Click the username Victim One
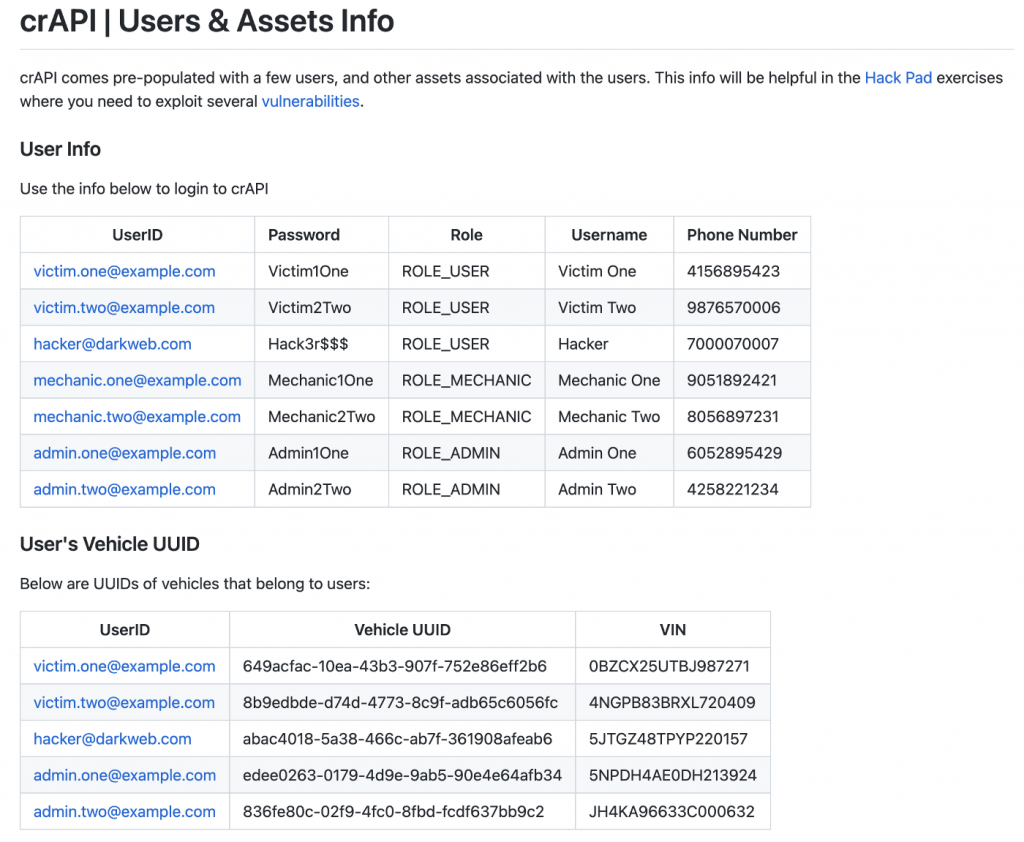The width and height of the screenshot is (1024, 842). (x=597, y=271)
